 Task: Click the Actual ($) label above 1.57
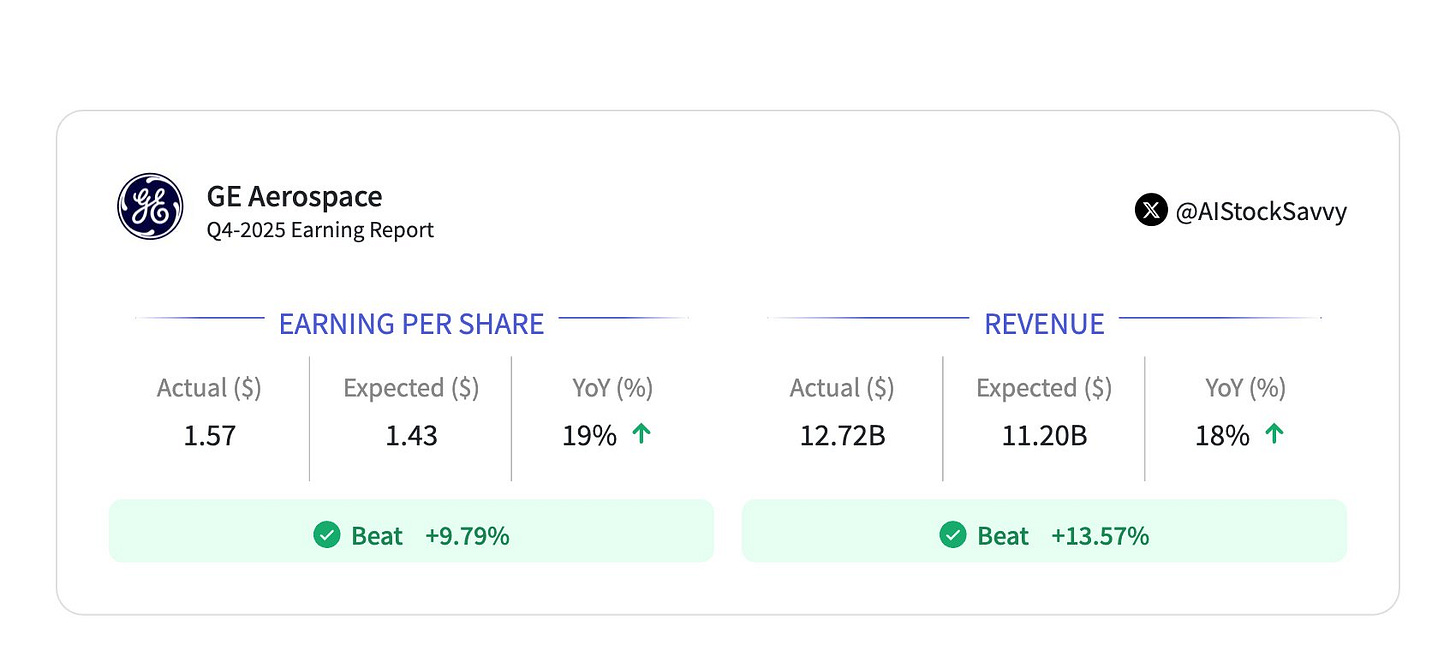pyautogui.click(x=209, y=388)
